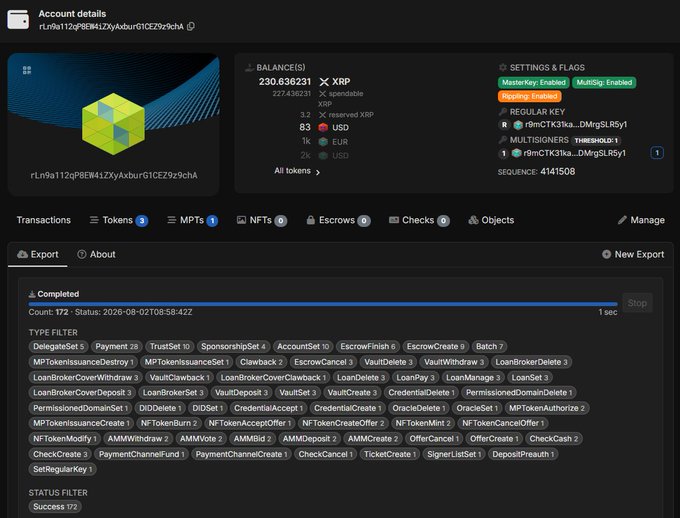The image size is (680, 518).
Task: Click the red USD token icon
Action: coord(323,128)
